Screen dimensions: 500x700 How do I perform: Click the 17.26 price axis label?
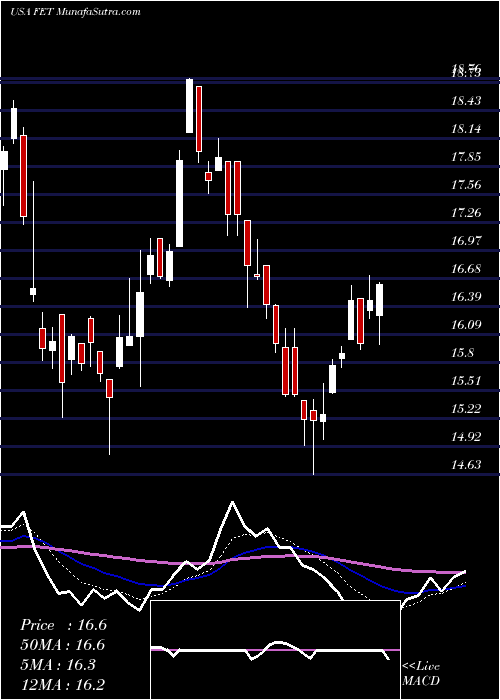point(467,213)
